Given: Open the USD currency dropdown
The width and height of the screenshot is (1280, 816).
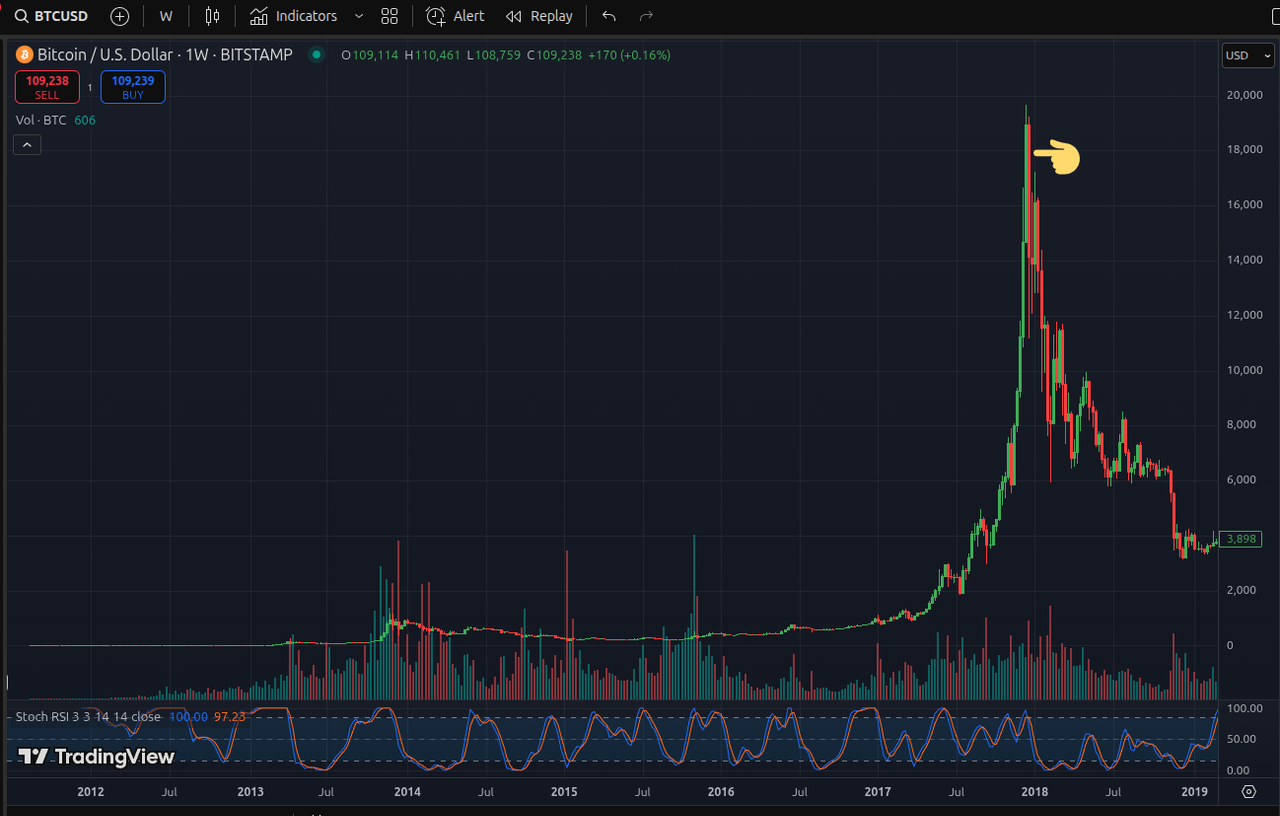Looking at the screenshot, I should (x=1247, y=55).
